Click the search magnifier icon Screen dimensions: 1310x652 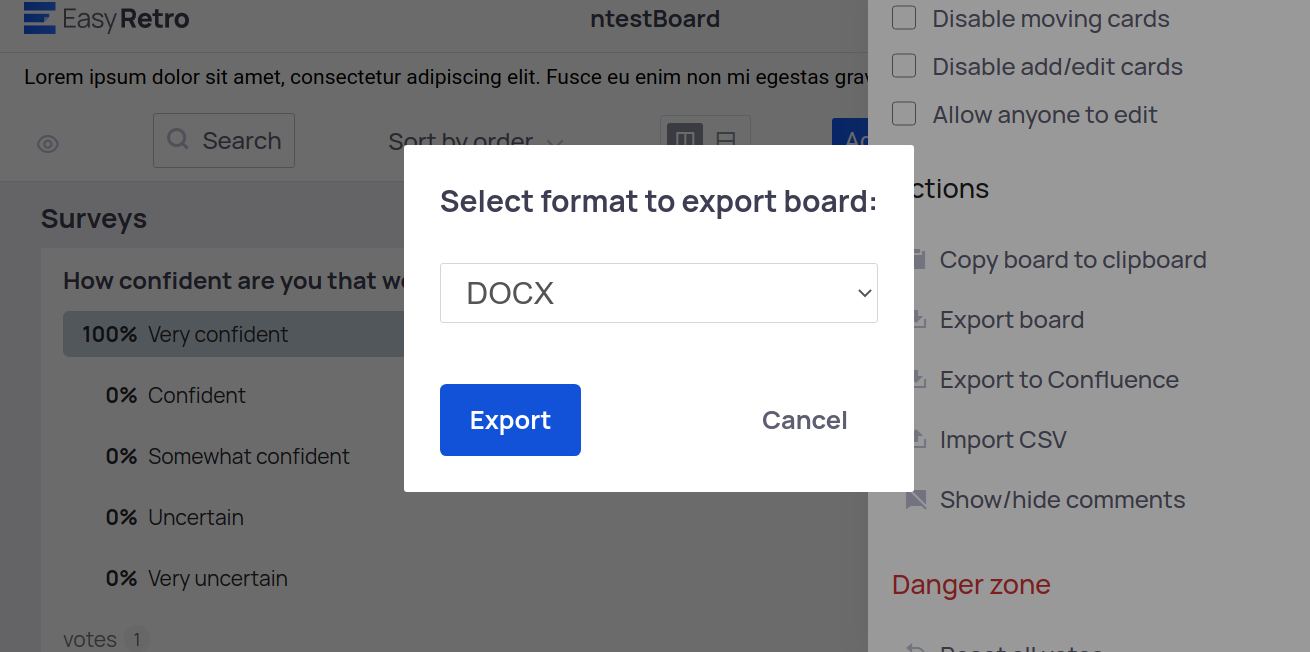(x=178, y=140)
